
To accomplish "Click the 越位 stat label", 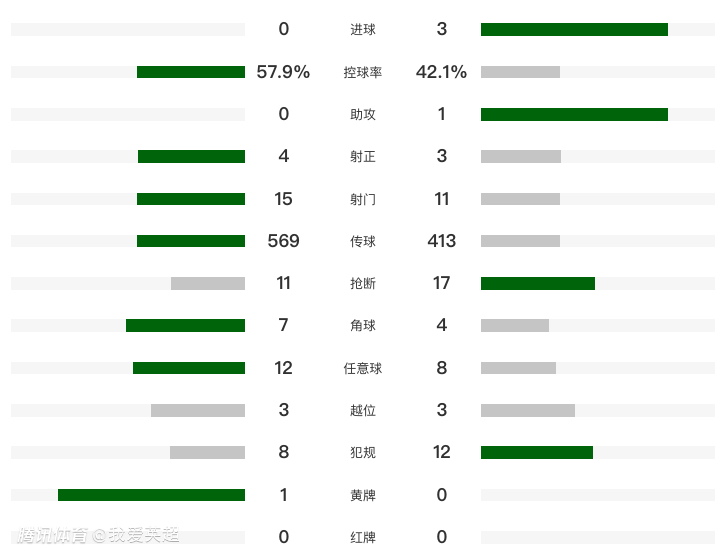I will [x=363, y=410].
